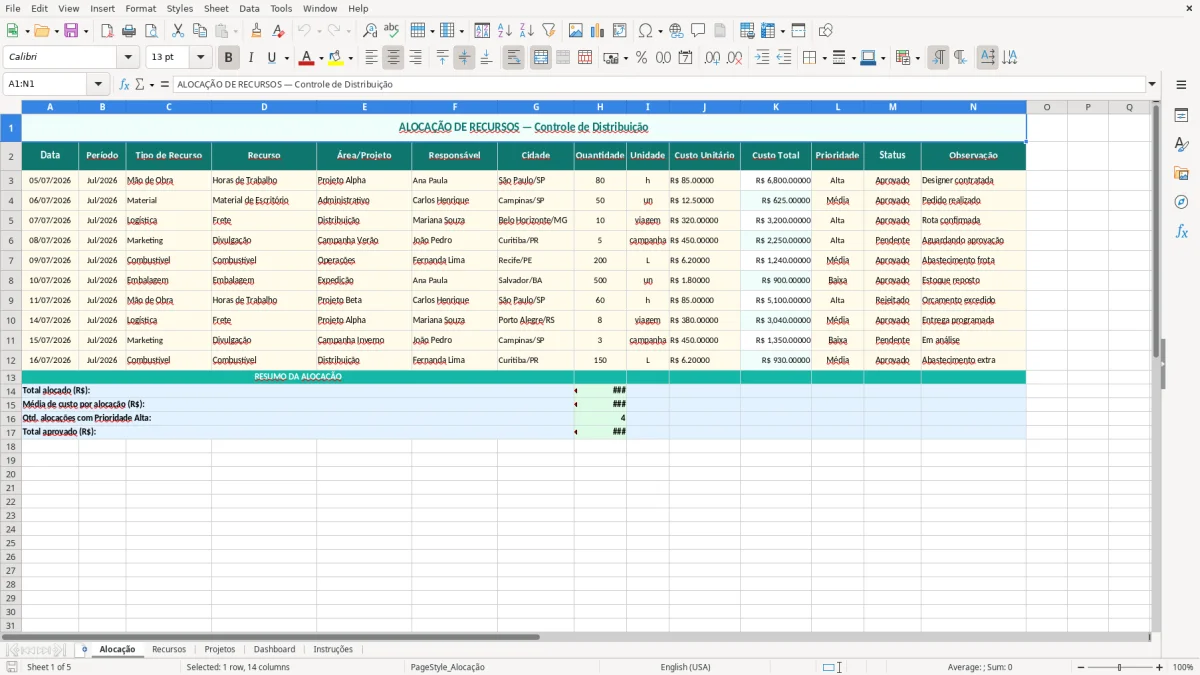The image size is (1200, 675).
Task: Expand the formula bar
Action: (1152, 85)
